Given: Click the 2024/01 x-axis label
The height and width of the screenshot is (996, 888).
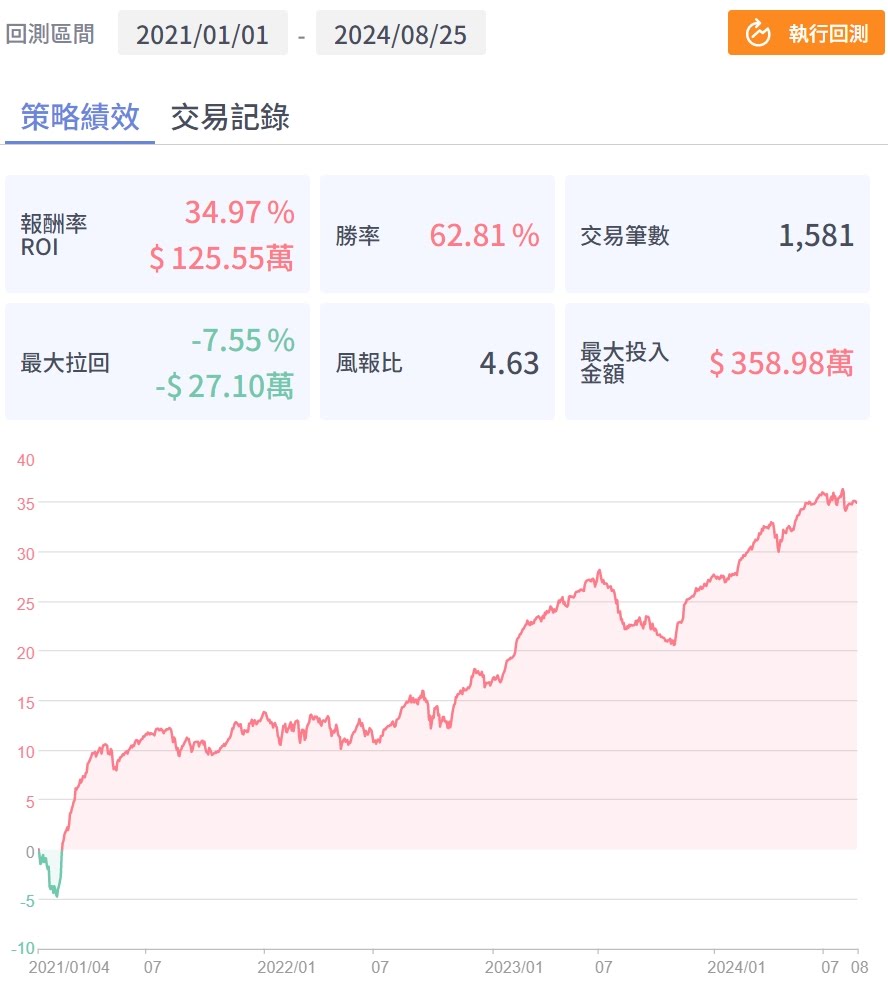Looking at the screenshot, I should [736, 968].
